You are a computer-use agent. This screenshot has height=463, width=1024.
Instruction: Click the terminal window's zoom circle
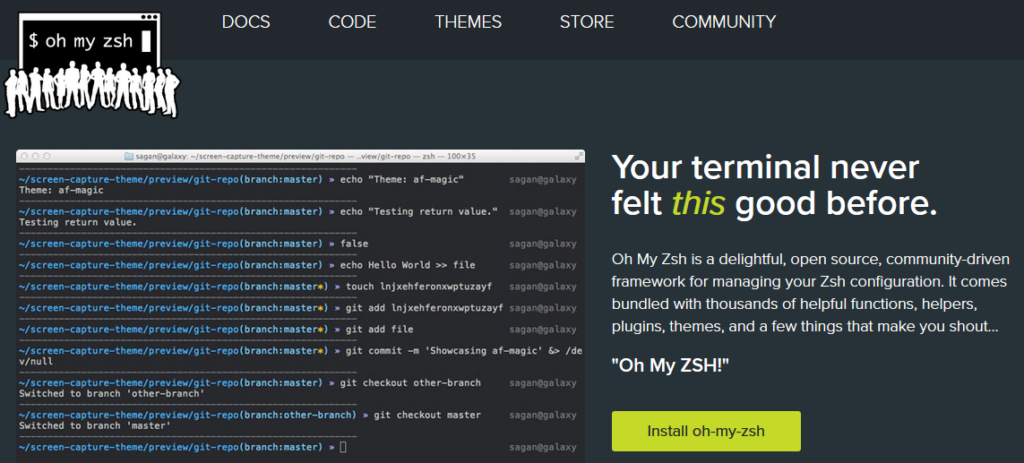click(47, 157)
